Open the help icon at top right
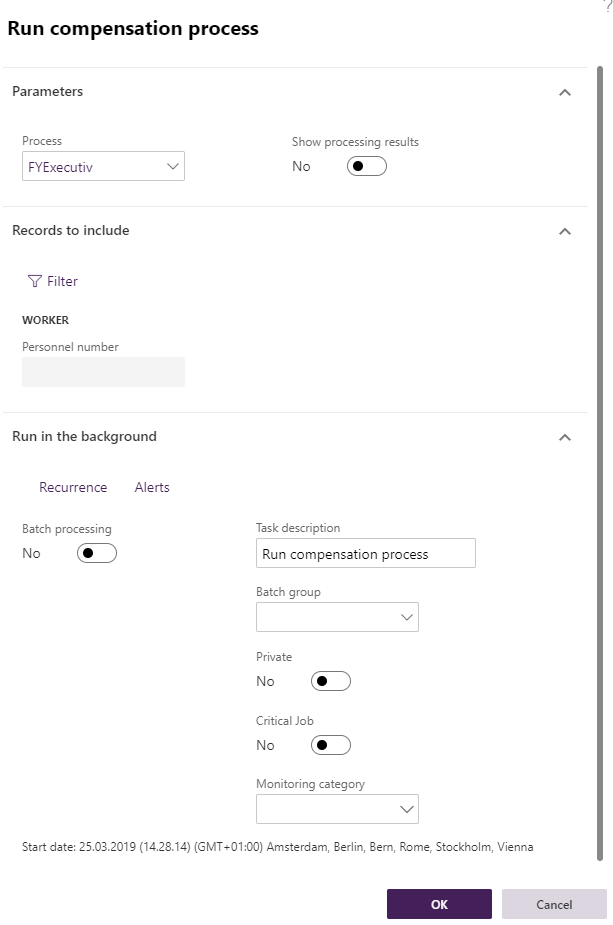 point(608,5)
